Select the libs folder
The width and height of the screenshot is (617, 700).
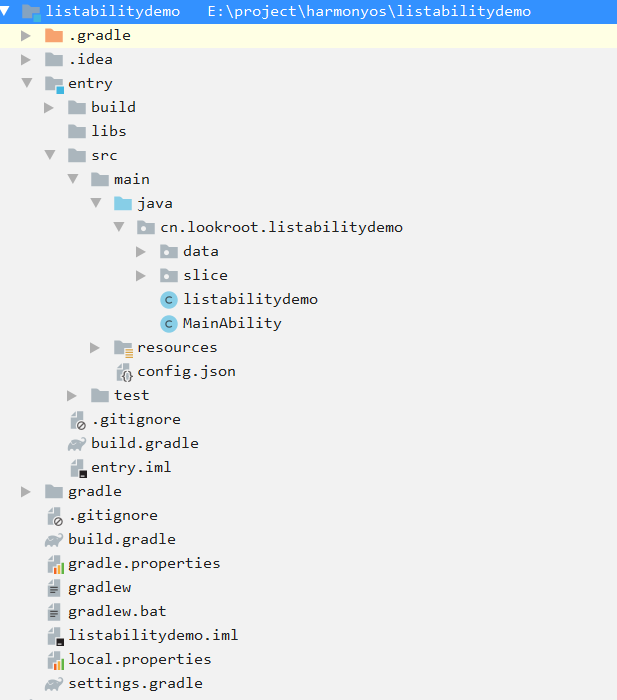tap(108, 131)
